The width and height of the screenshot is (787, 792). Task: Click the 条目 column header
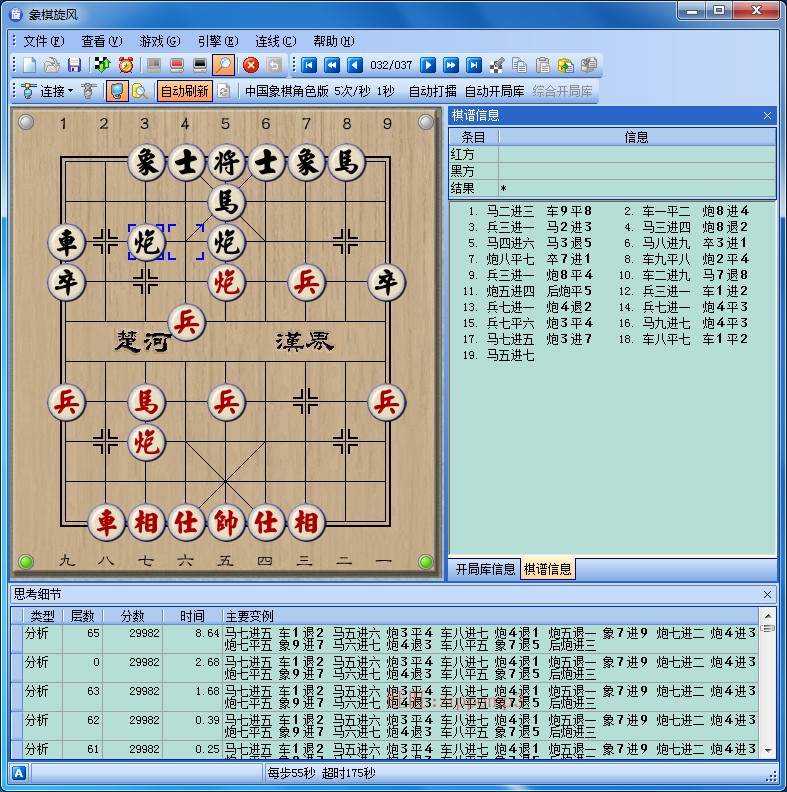473,137
